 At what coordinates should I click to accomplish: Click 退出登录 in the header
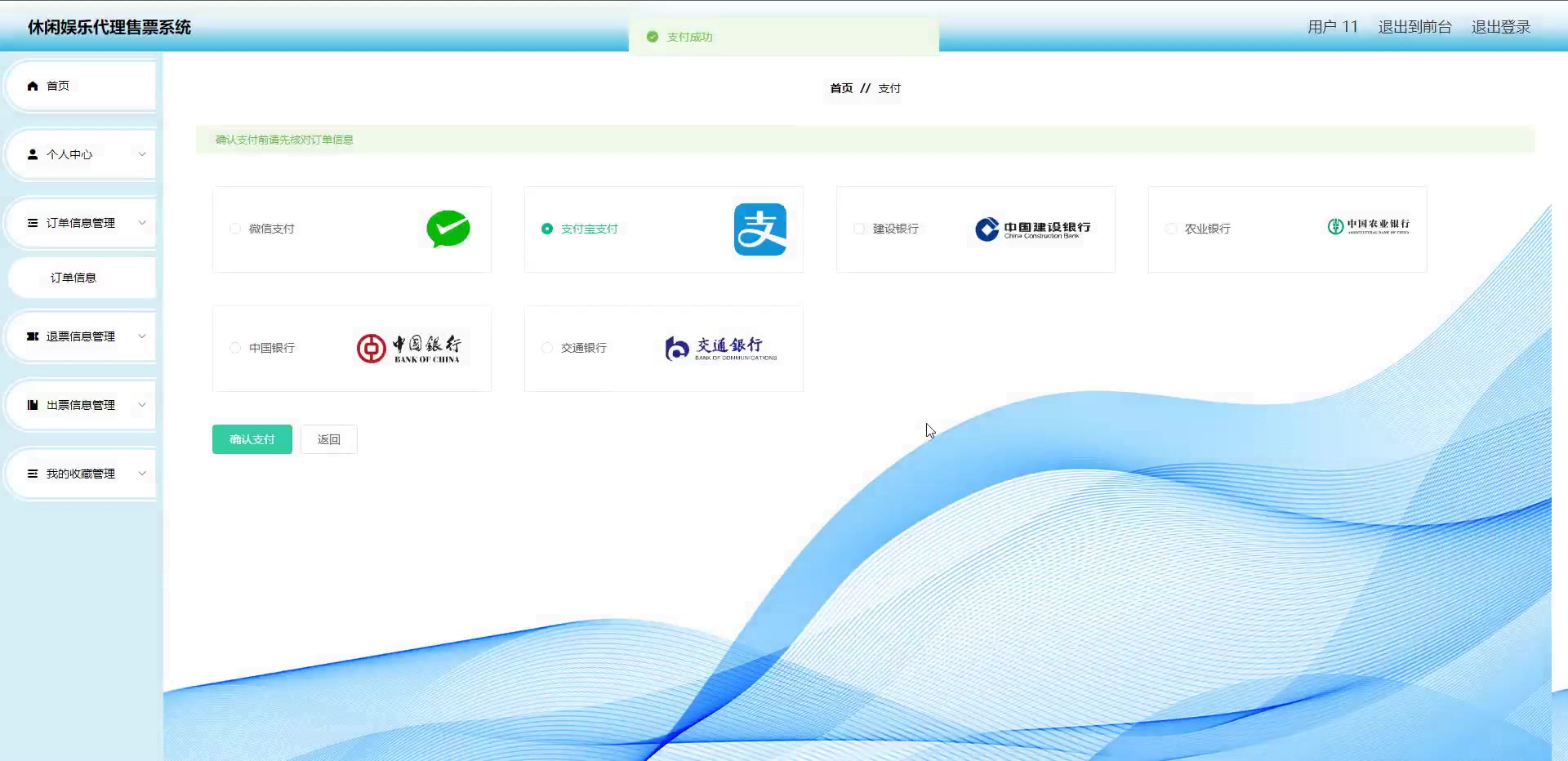[1501, 27]
